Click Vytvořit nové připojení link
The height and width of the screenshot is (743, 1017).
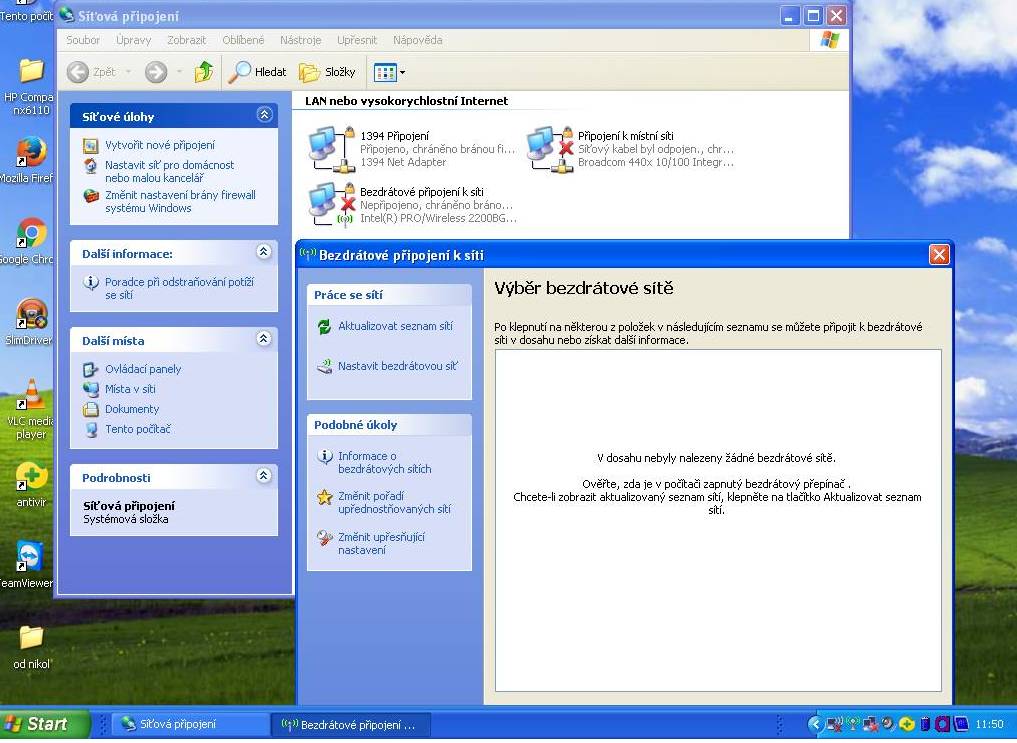[x=160, y=145]
